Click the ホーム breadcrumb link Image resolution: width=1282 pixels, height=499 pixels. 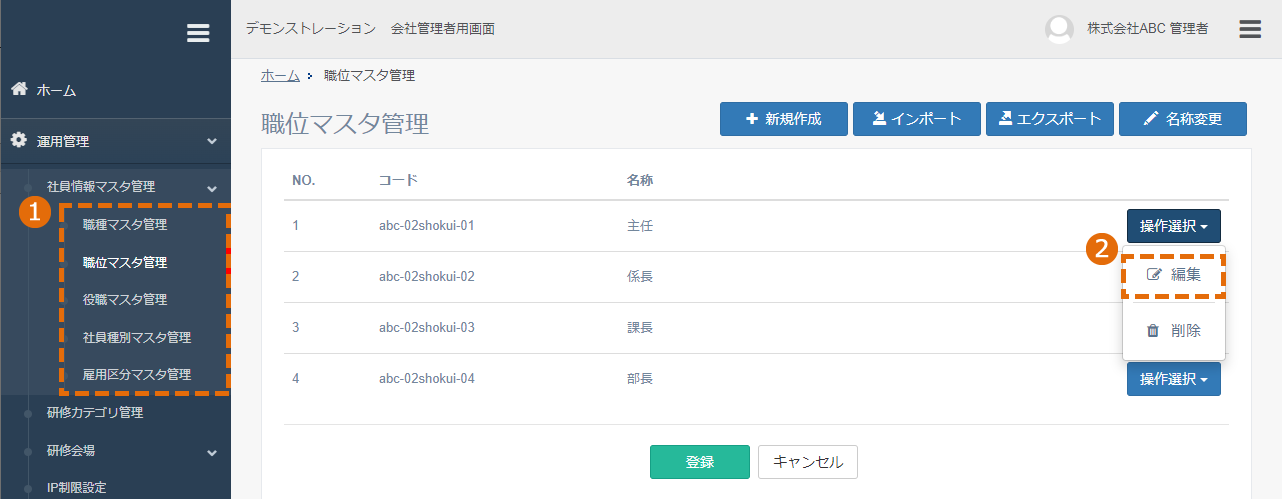tap(280, 76)
